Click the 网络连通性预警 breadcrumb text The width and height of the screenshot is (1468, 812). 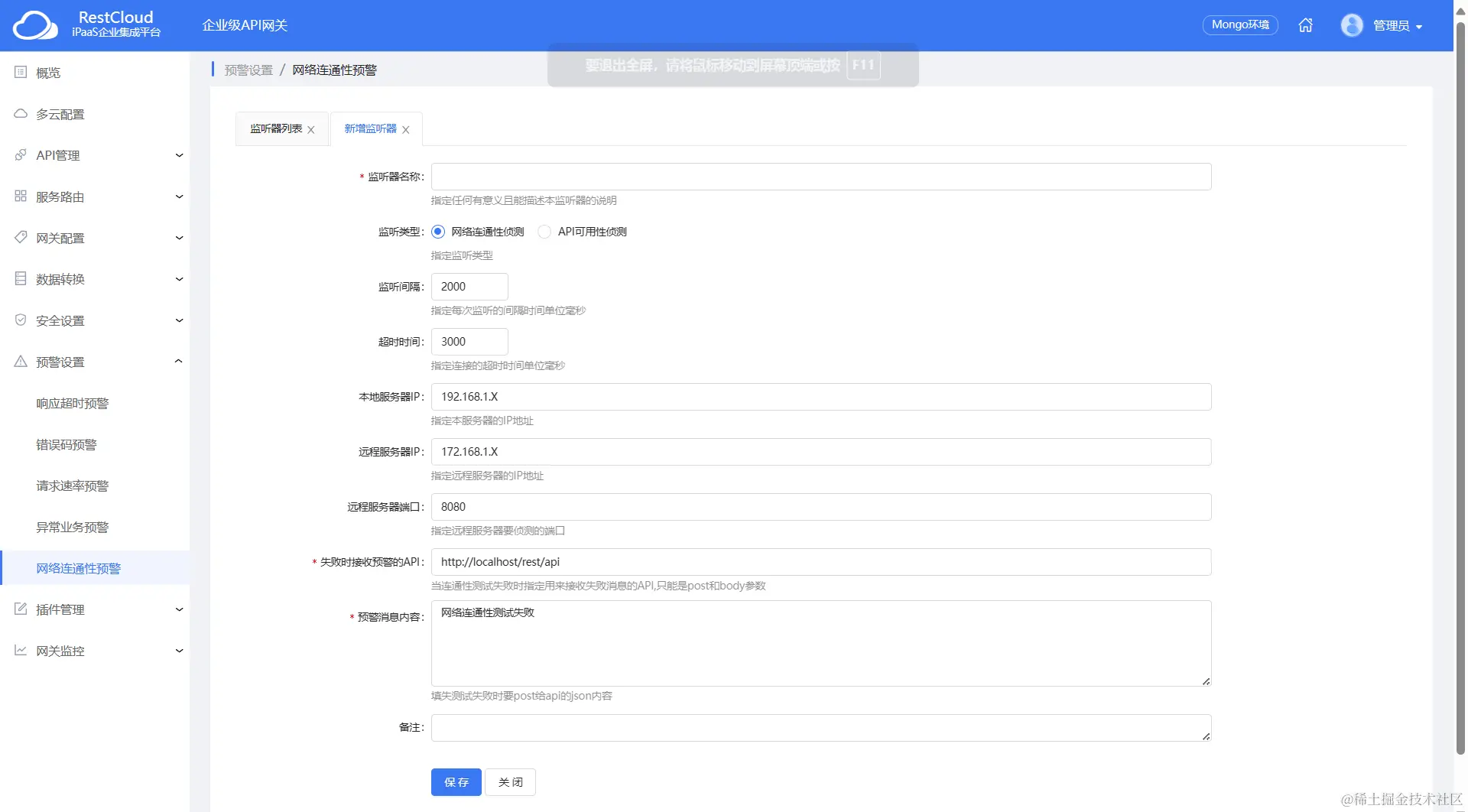tap(334, 70)
